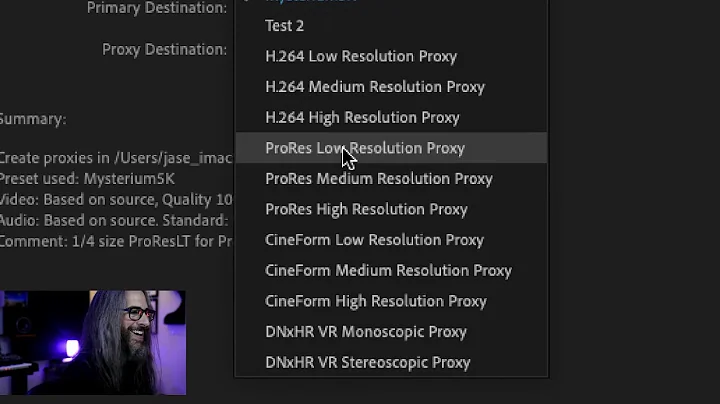Select ProRes High Resolution Proxy
The image size is (720, 404).
click(391, 209)
